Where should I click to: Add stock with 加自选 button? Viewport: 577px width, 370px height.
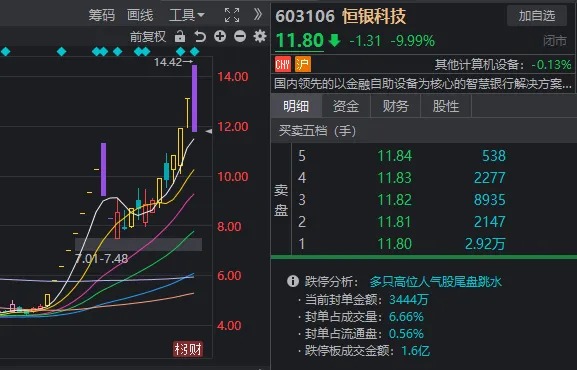coord(537,15)
